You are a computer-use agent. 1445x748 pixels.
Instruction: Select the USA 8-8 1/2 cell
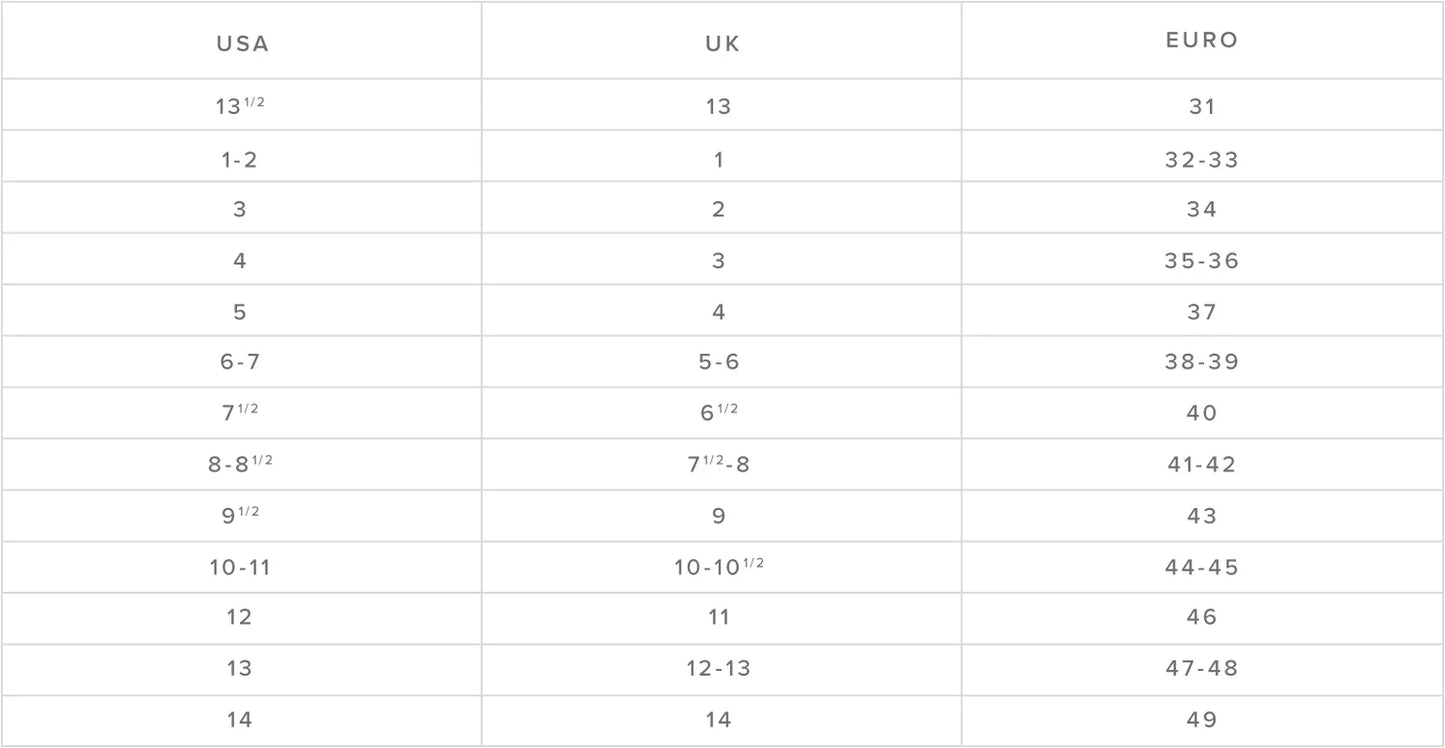pyautogui.click(x=240, y=465)
